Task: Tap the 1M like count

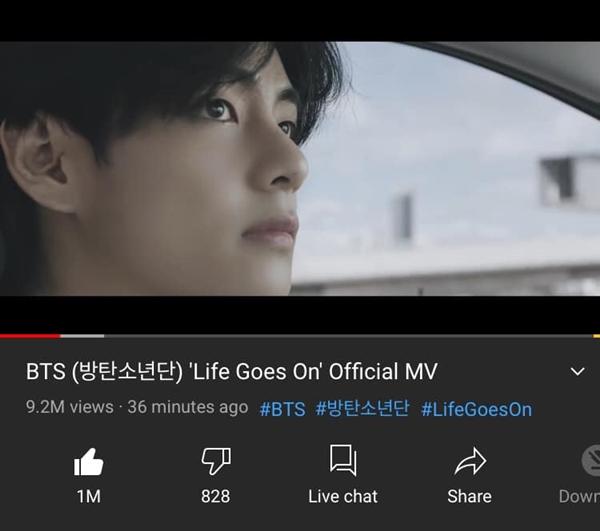Action: [x=89, y=497]
